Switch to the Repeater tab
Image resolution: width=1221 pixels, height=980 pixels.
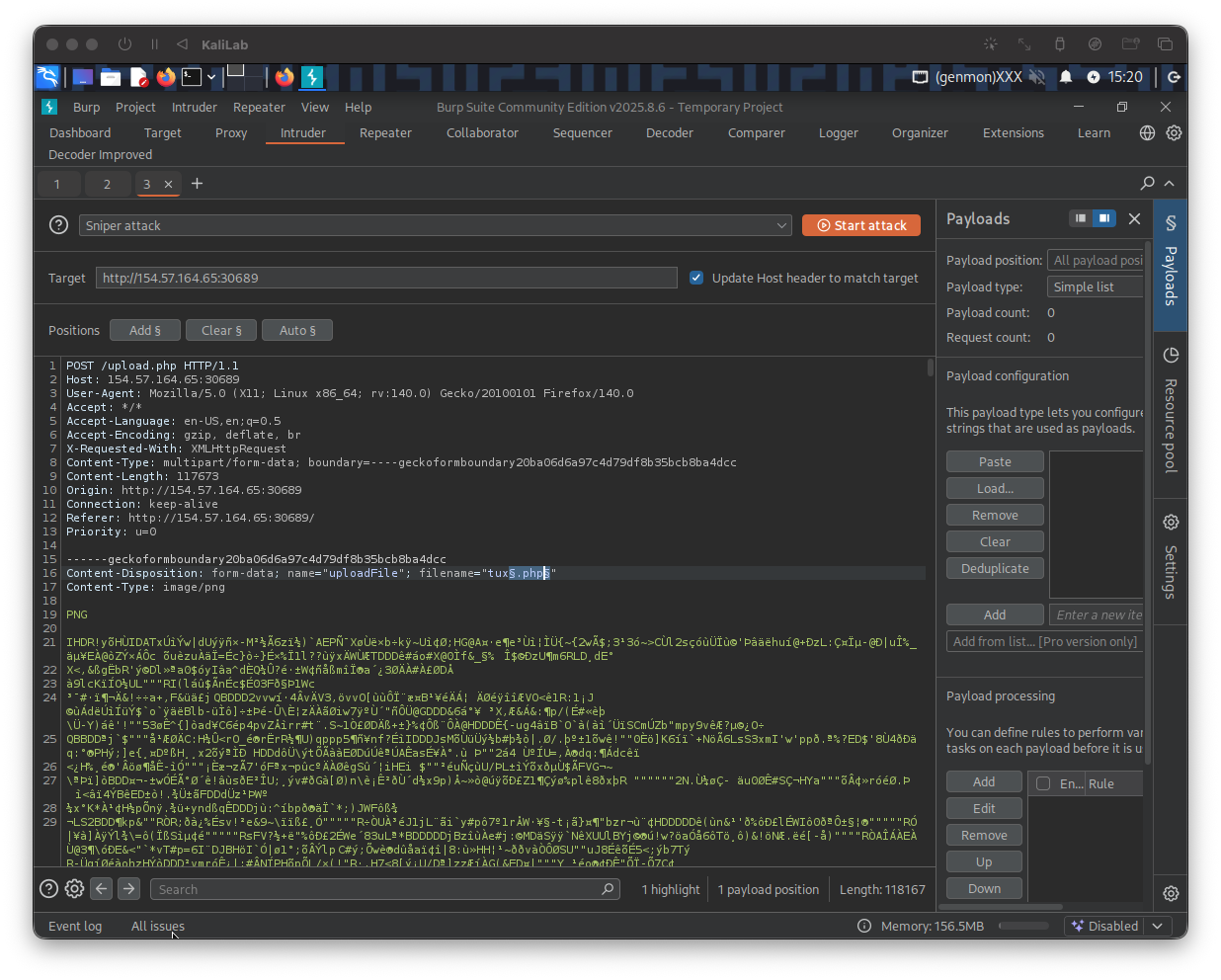(385, 133)
